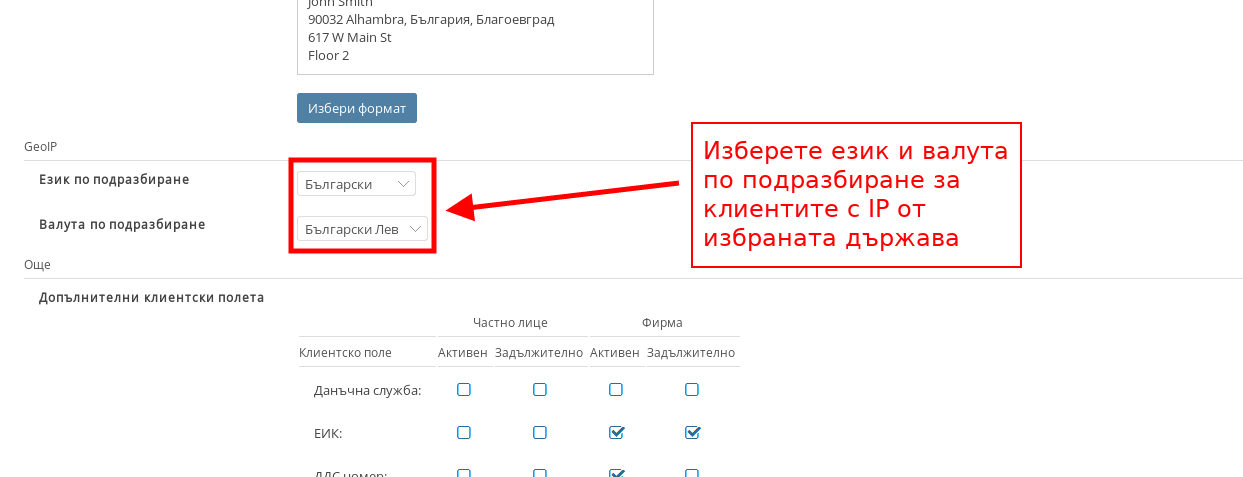Viewport: 1243px width, 477px height.
Task: Disable ЕИК Задължително for Фирма
Action: tap(692, 433)
